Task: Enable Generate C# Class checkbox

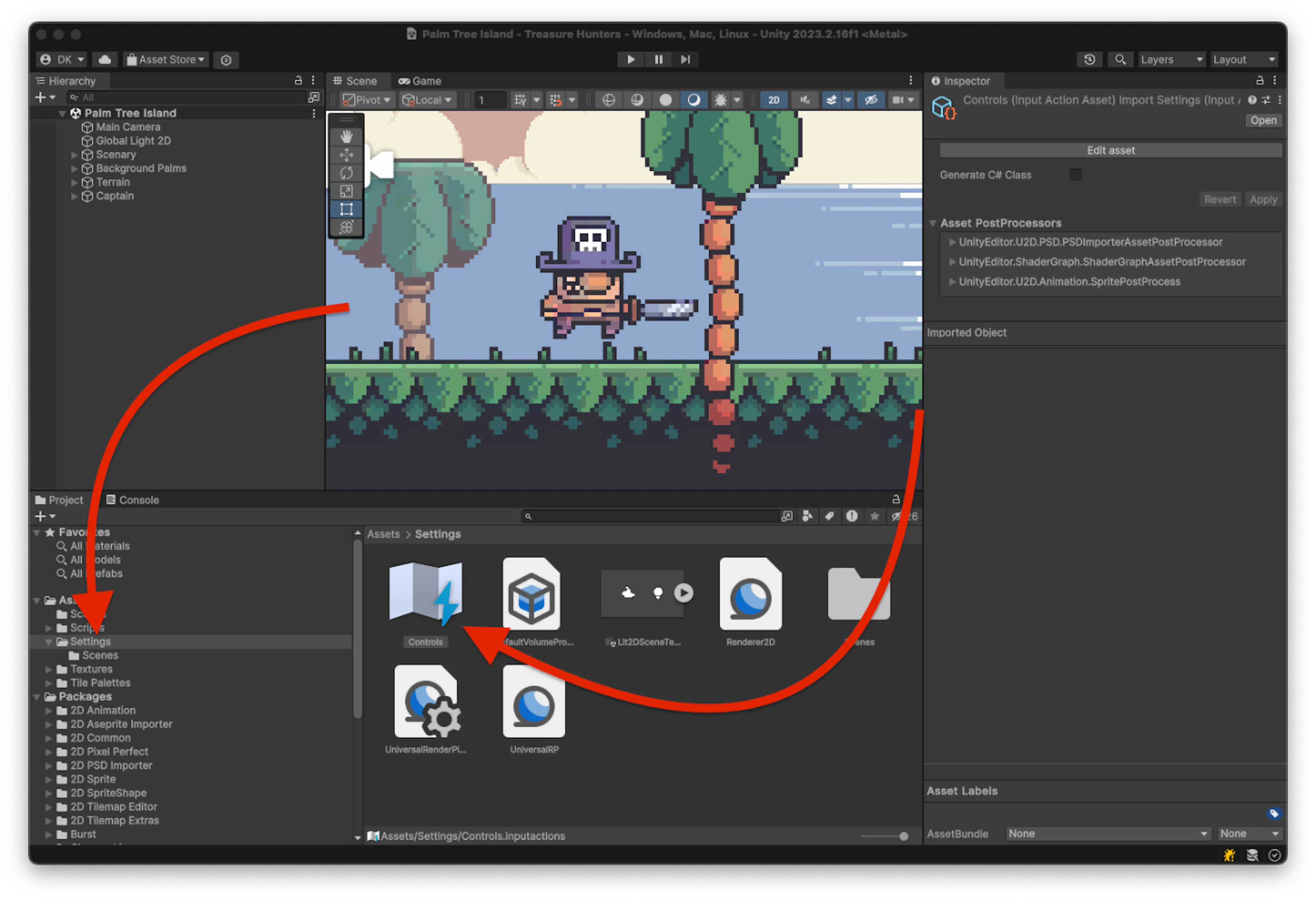Action: [1075, 175]
